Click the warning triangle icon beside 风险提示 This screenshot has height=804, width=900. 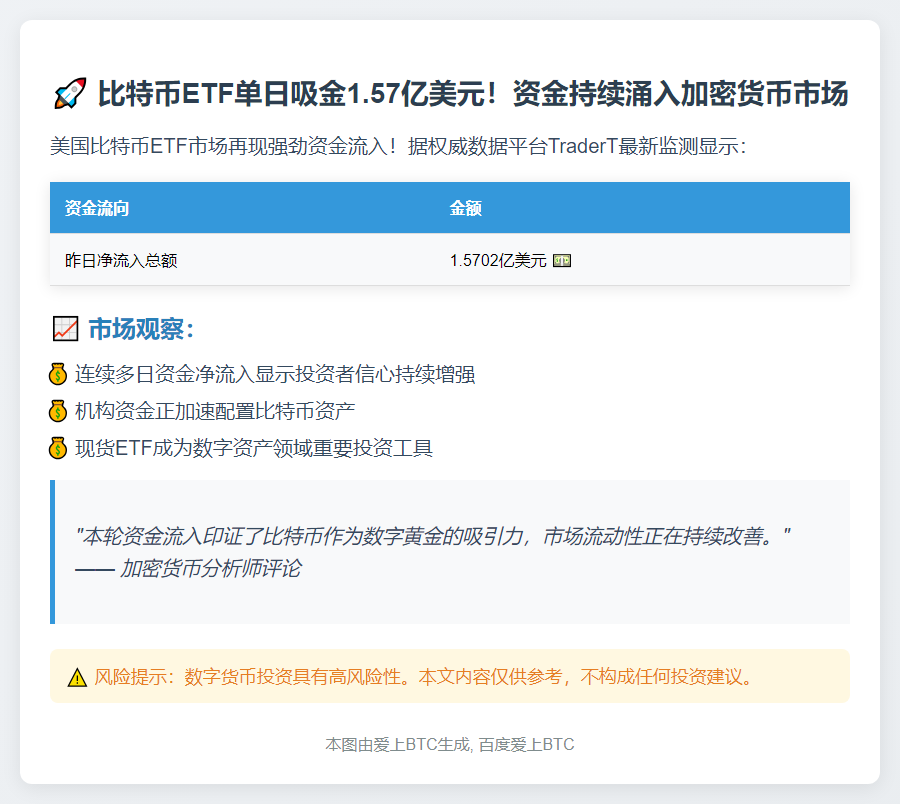(77, 678)
